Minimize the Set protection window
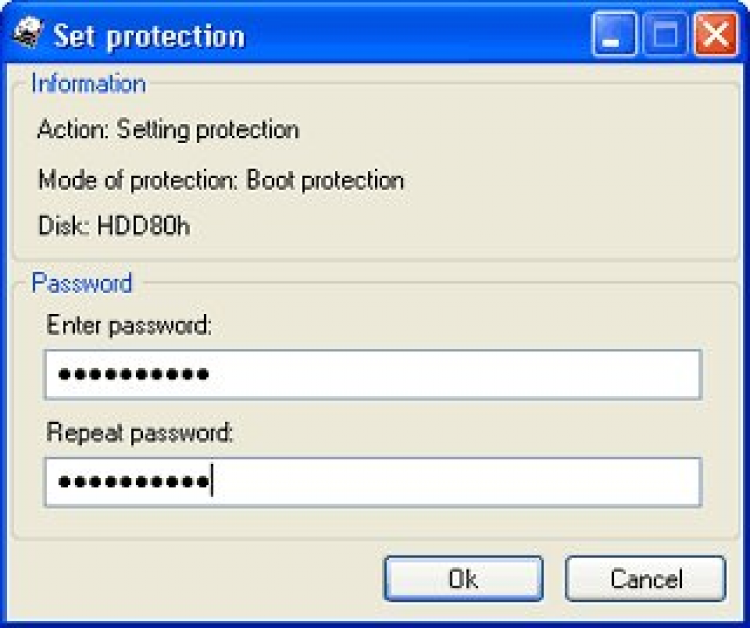The width and height of the screenshot is (750, 628). 614,34
